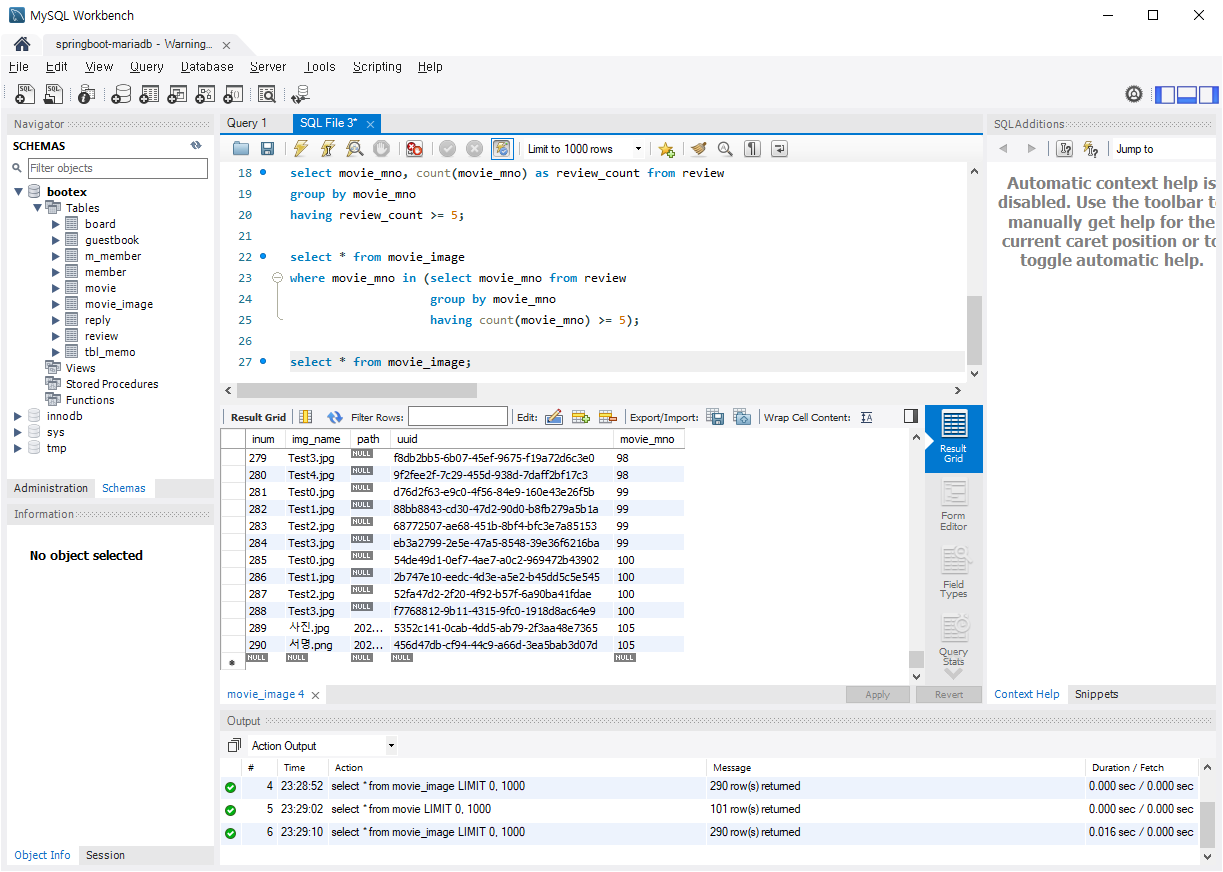Image resolution: width=1223 pixels, height=872 pixels.
Task: Insert a new row into the result grid
Action: click(x=581, y=417)
